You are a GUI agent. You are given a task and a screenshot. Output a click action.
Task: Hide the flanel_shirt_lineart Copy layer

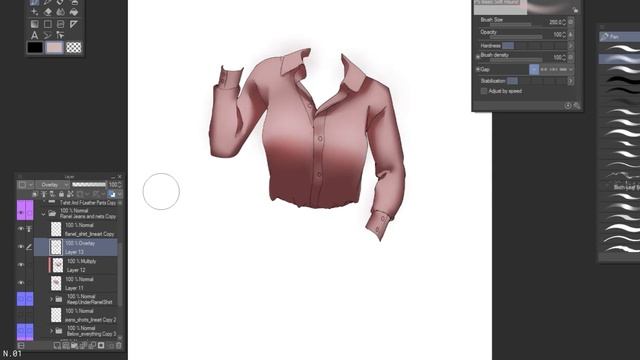point(21,229)
